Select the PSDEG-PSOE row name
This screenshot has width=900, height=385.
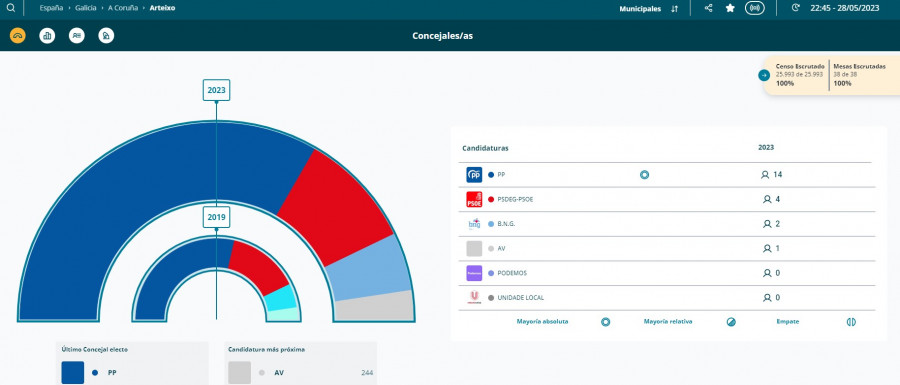(515, 199)
